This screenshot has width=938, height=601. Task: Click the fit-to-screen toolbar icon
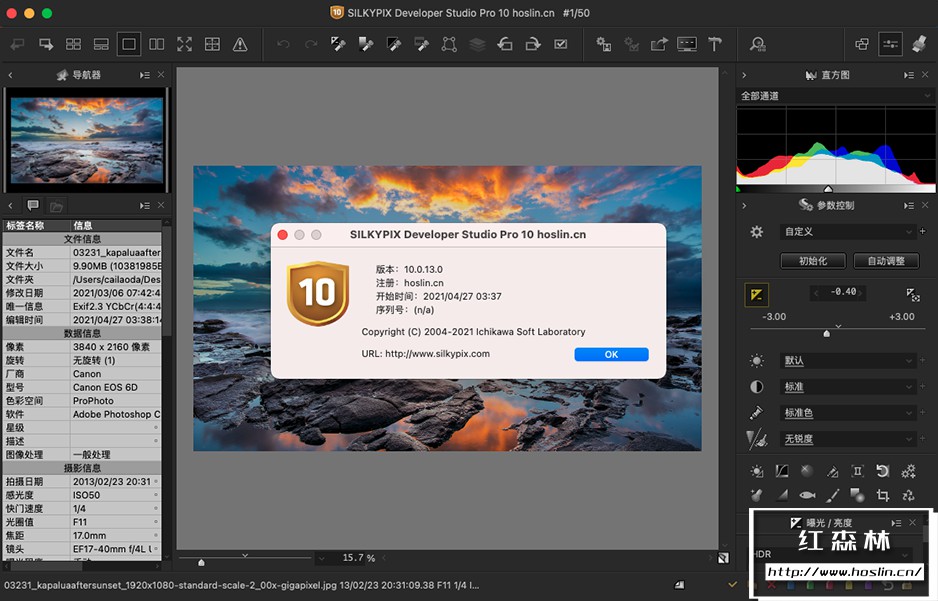[x=184, y=44]
